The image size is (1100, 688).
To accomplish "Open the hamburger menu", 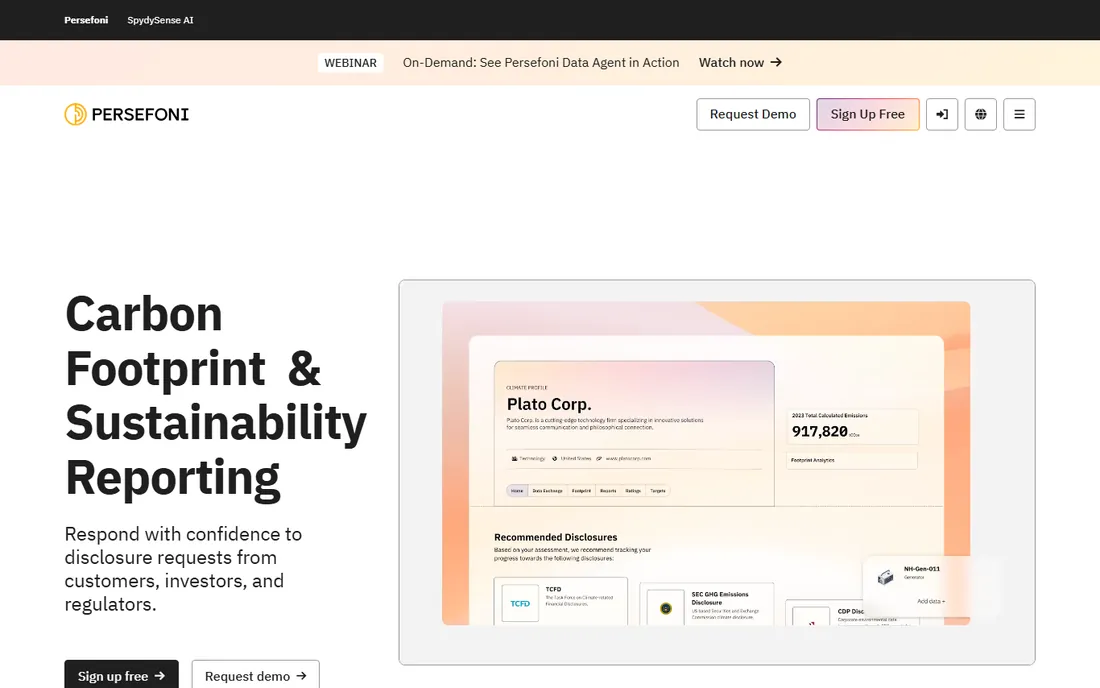I will [x=1019, y=114].
